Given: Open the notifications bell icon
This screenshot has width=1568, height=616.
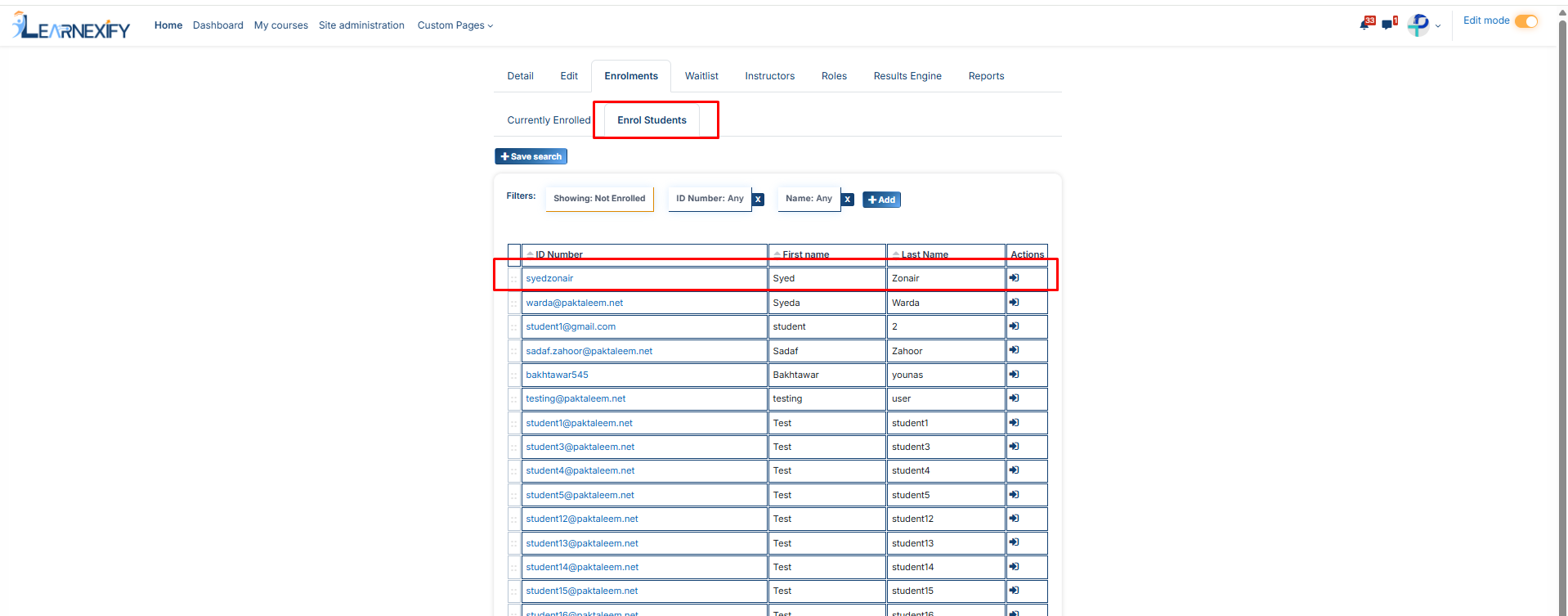Looking at the screenshot, I should coord(1365,24).
